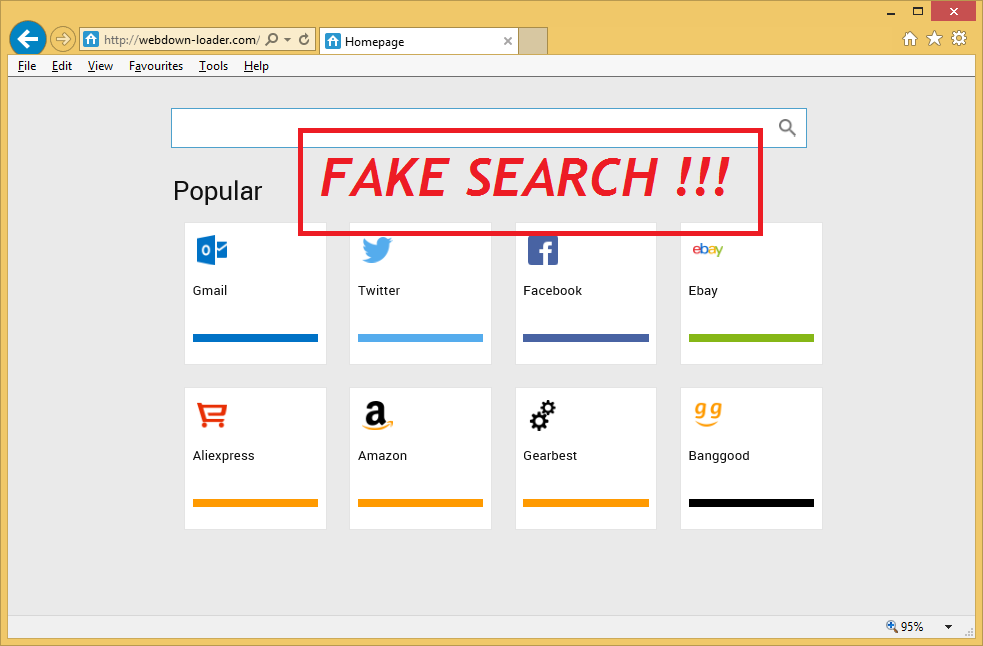
Task: Click the address bar search magnifier
Action: [x=272, y=40]
